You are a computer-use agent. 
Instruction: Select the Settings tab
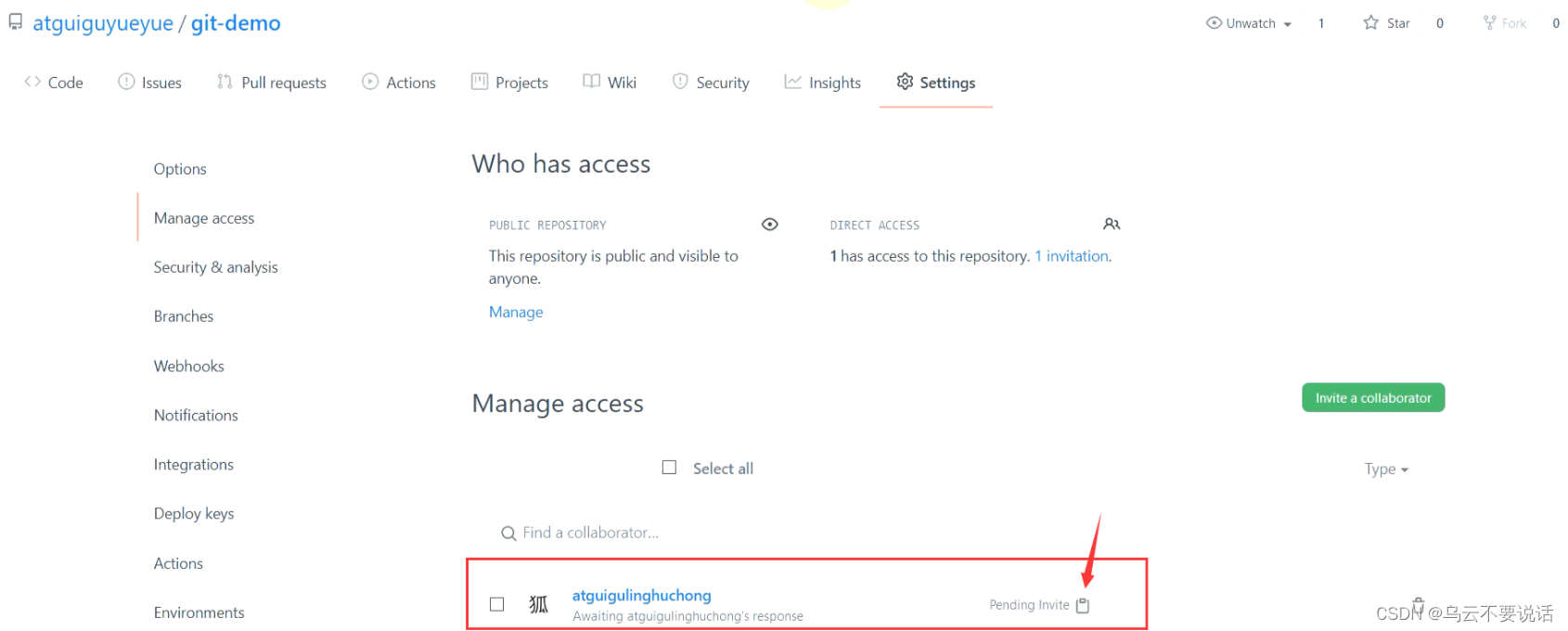coord(936,83)
